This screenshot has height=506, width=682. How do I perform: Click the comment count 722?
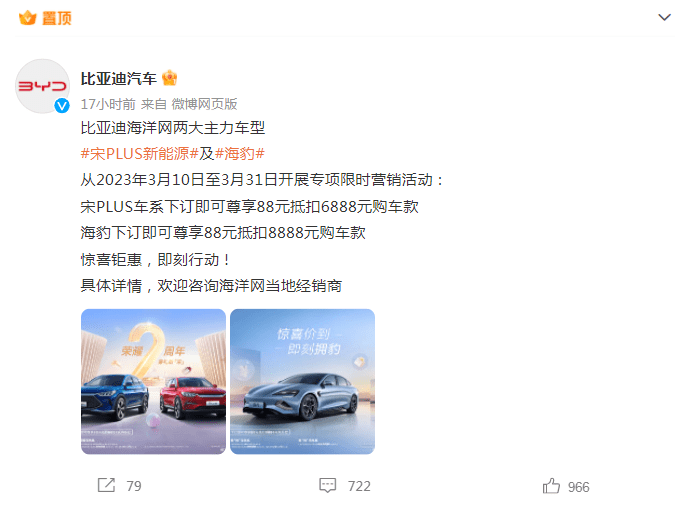359,486
